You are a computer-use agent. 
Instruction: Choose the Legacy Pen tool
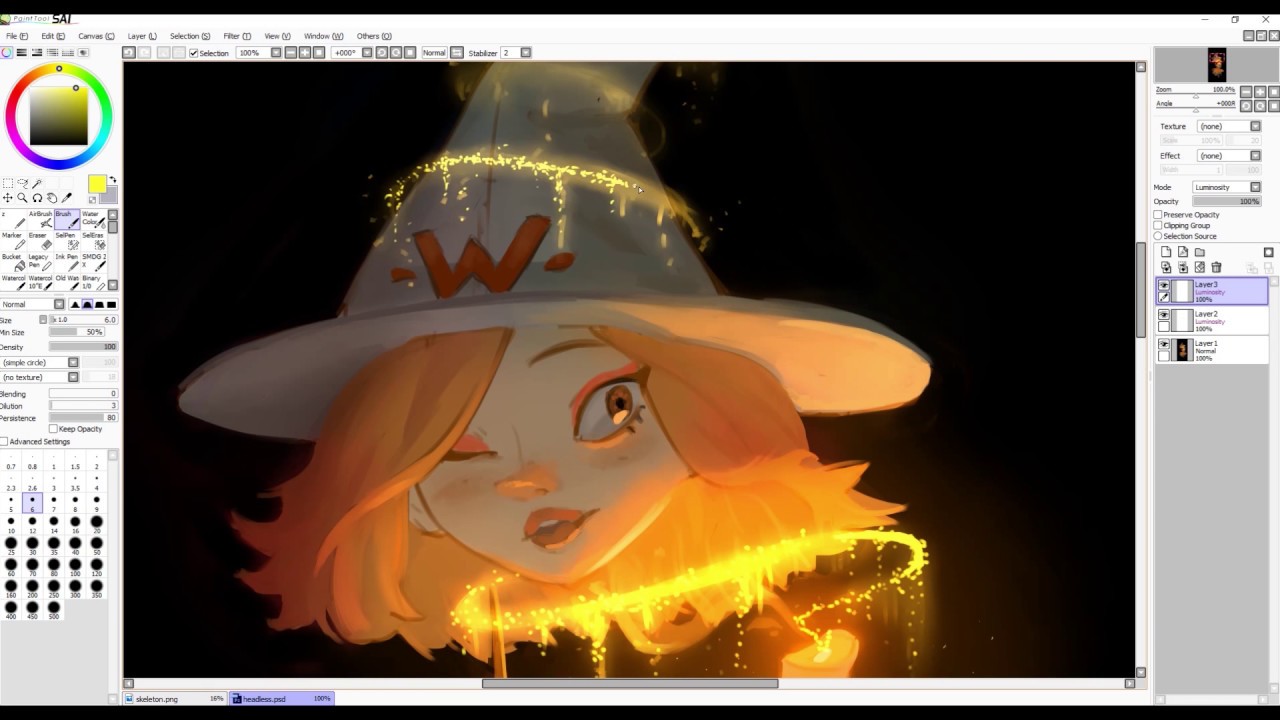(x=40, y=263)
